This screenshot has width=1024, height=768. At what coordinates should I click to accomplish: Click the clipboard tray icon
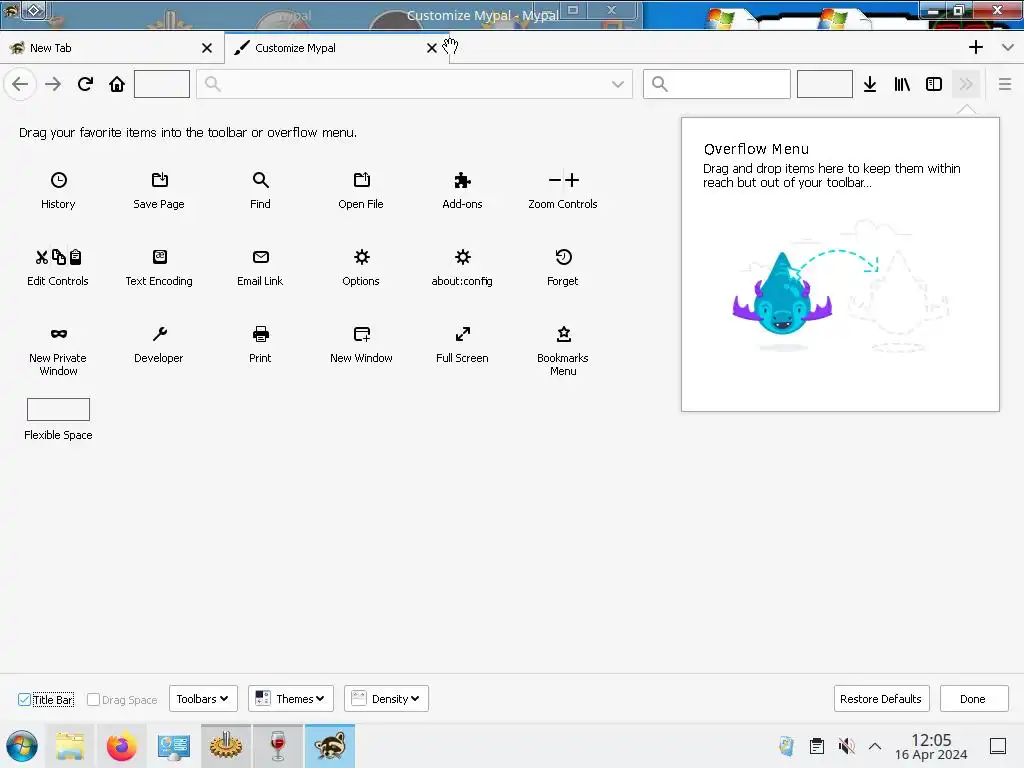pyautogui.click(x=816, y=746)
